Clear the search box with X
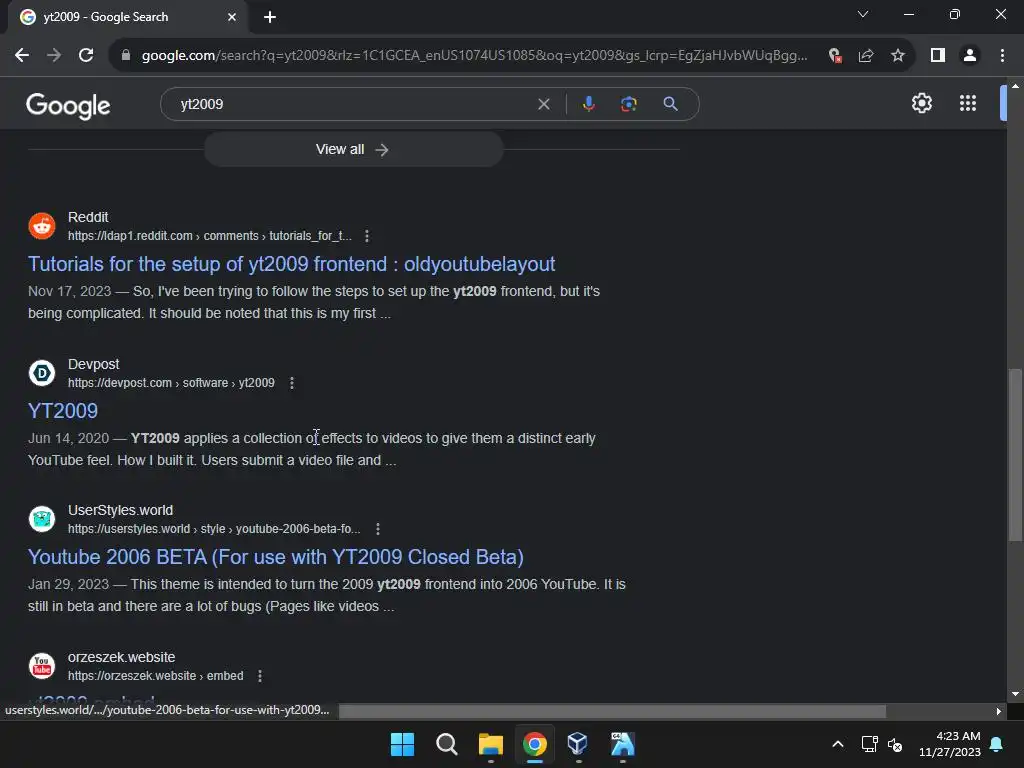This screenshot has width=1024, height=768. (x=543, y=104)
